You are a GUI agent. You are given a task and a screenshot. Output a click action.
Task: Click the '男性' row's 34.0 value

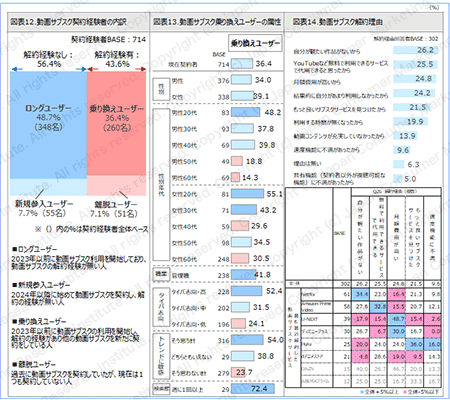point(263,80)
